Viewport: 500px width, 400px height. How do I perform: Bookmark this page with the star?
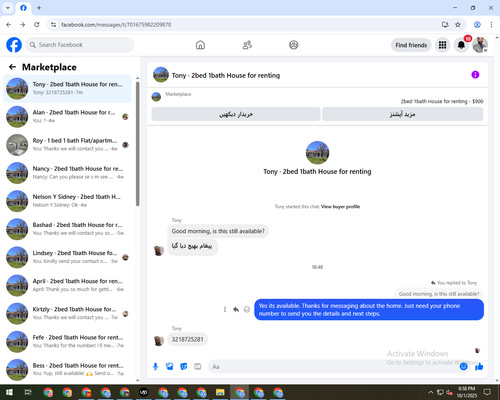[458, 25]
